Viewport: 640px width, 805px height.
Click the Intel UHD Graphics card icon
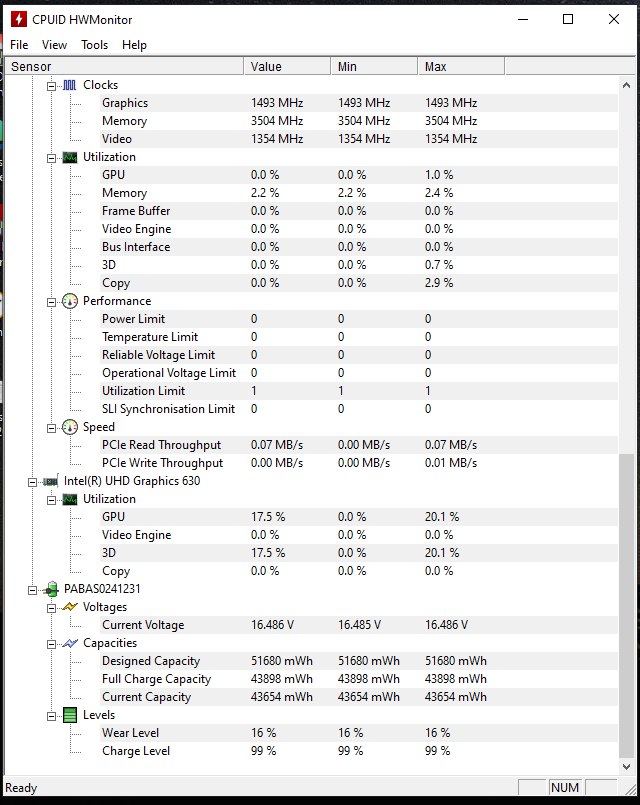pyautogui.click(x=50, y=482)
